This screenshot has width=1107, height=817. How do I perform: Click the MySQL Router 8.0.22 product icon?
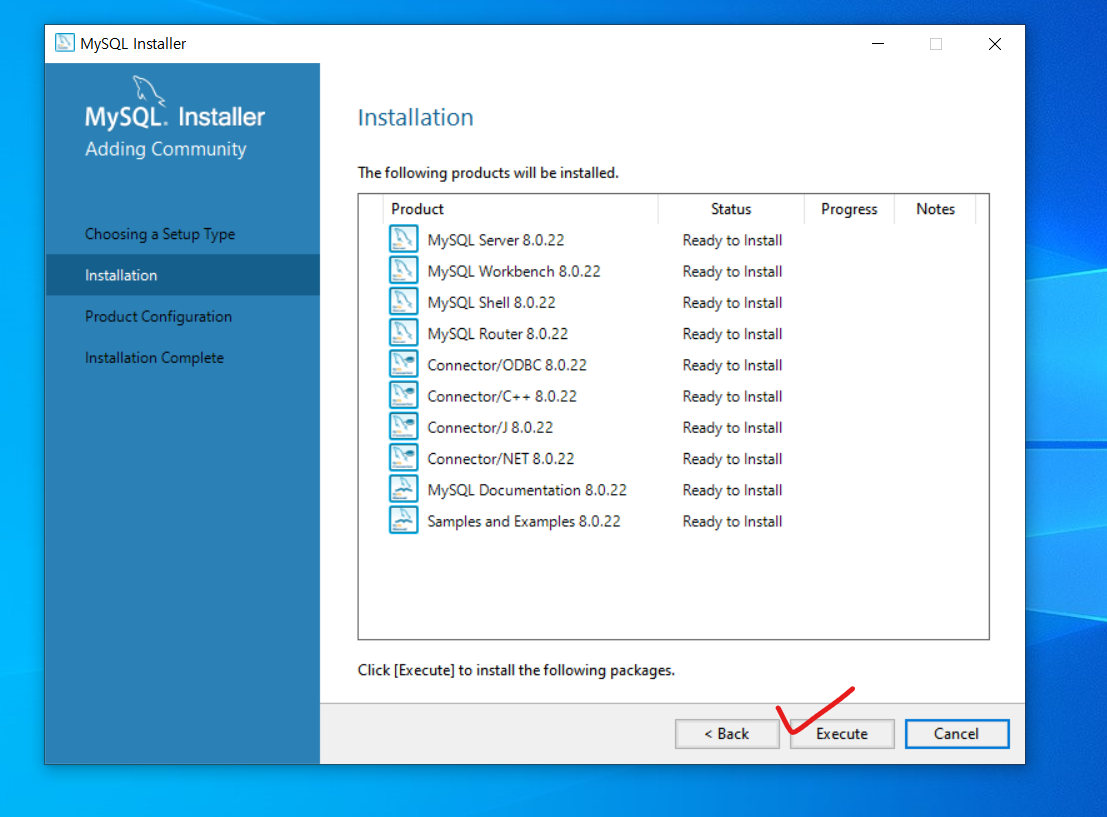pyautogui.click(x=403, y=333)
